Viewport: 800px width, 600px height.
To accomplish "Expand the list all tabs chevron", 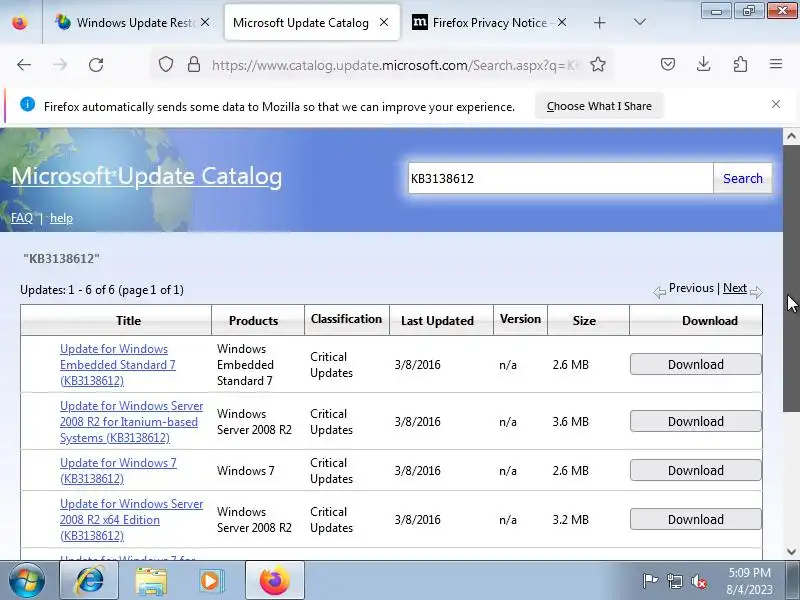I will click(639, 22).
